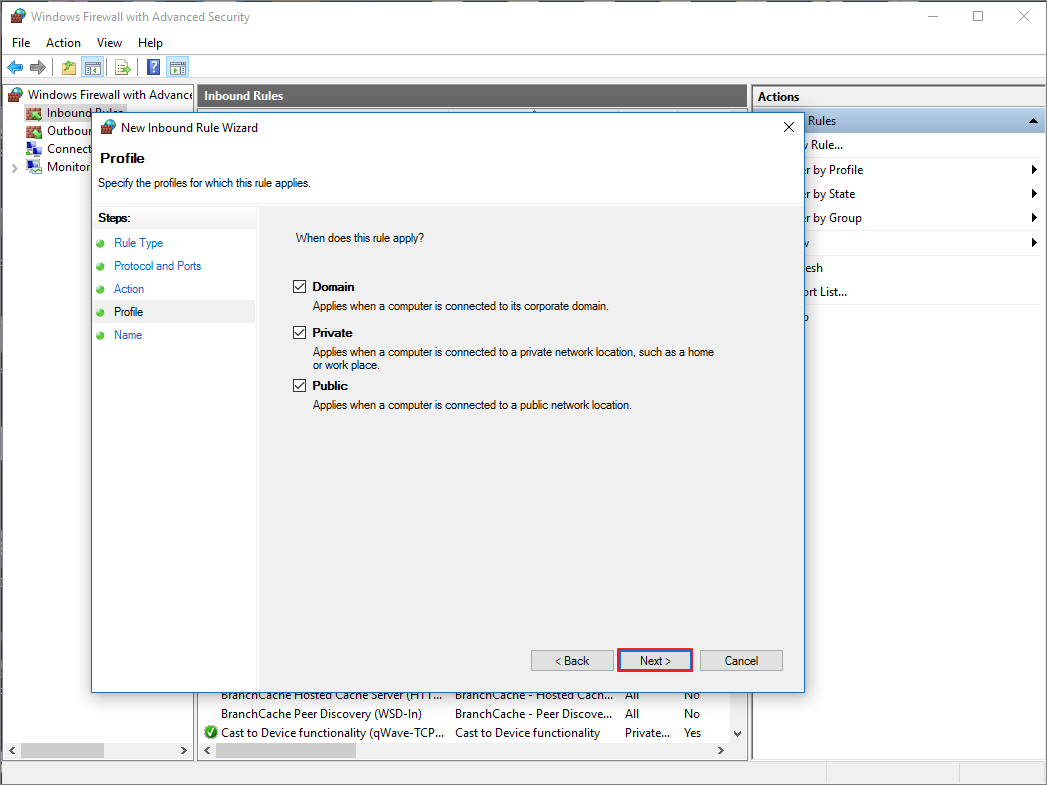This screenshot has width=1047, height=785.
Task: Open the Action menu
Action: click(63, 43)
